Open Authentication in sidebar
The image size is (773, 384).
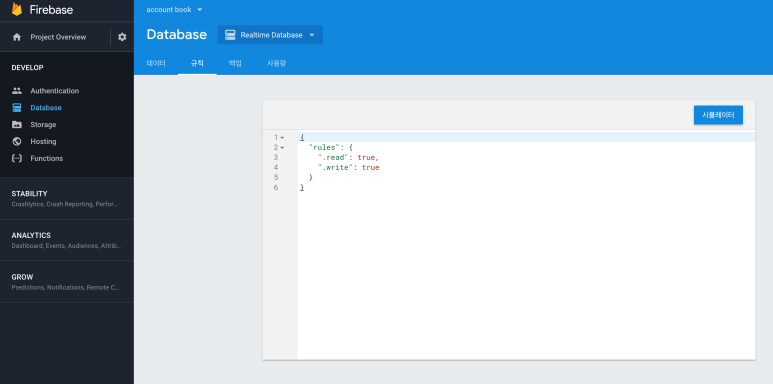point(55,91)
